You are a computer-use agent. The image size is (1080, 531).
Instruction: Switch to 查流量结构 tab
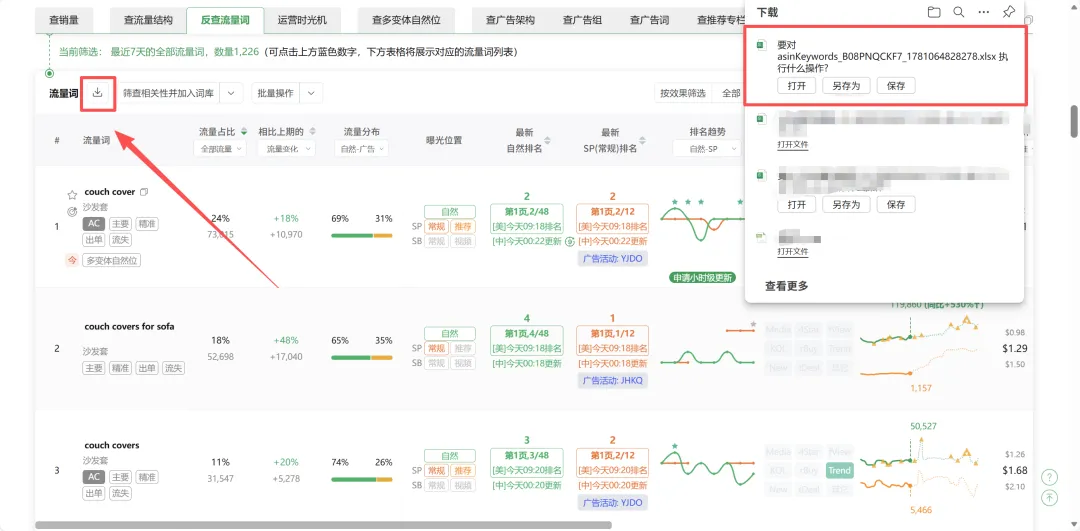pyautogui.click(x=148, y=20)
